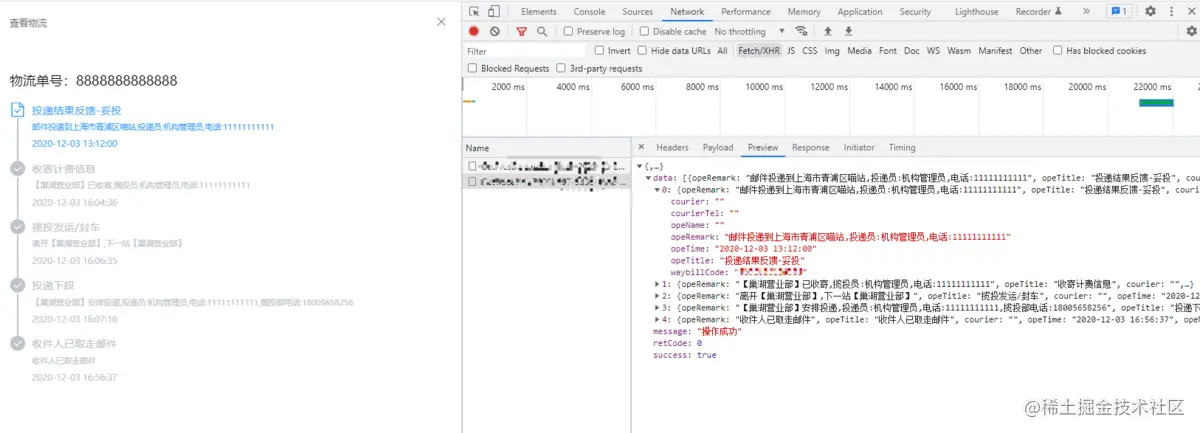Screen dimensions: 1200x433
Task: Show the request Headers tab
Action: [672, 147]
